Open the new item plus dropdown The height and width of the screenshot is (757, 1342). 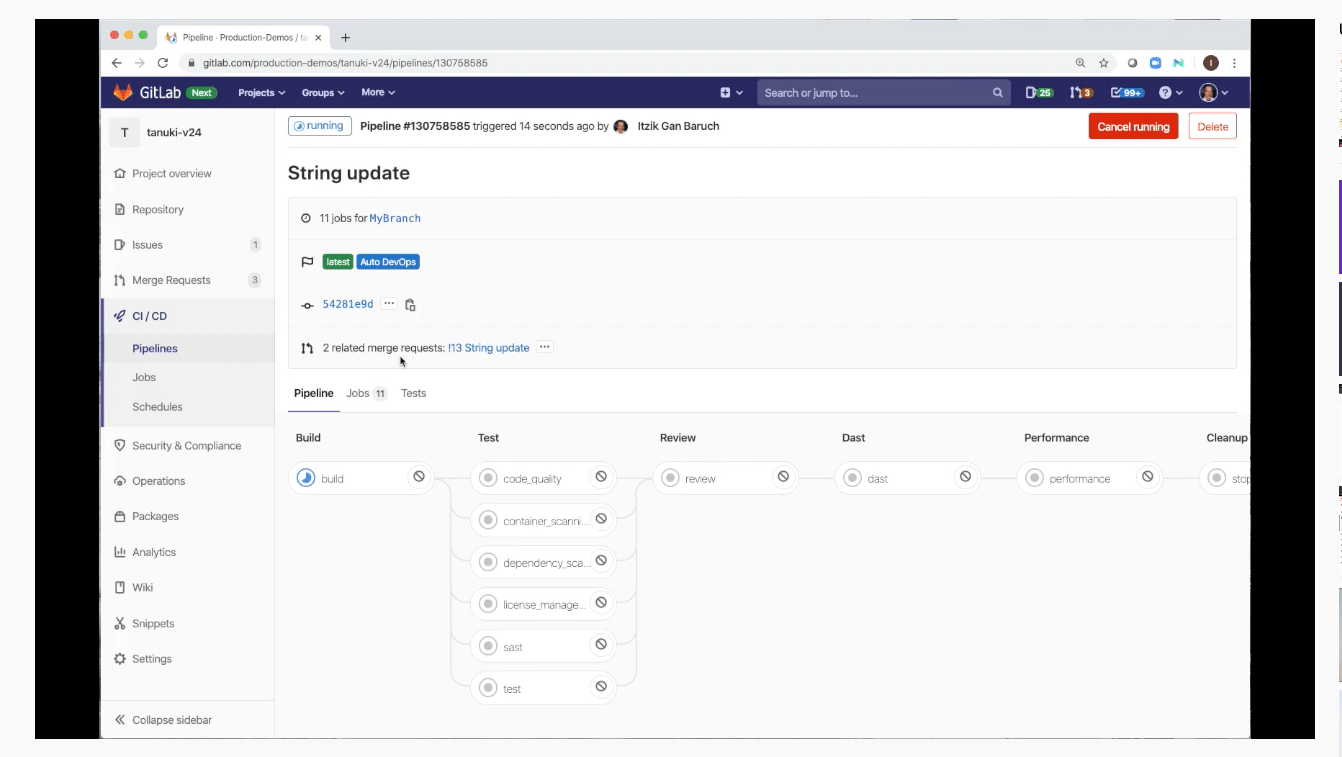(731, 92)
